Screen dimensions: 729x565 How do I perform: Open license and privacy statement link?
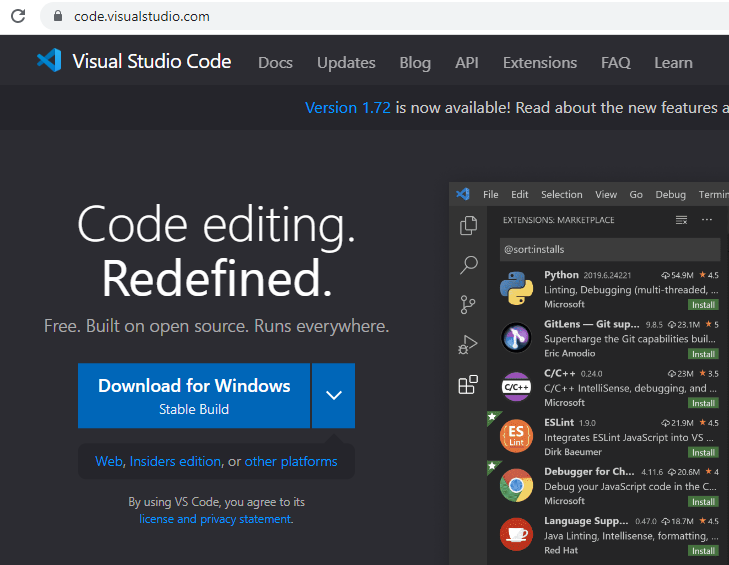(x=215, y=519)
